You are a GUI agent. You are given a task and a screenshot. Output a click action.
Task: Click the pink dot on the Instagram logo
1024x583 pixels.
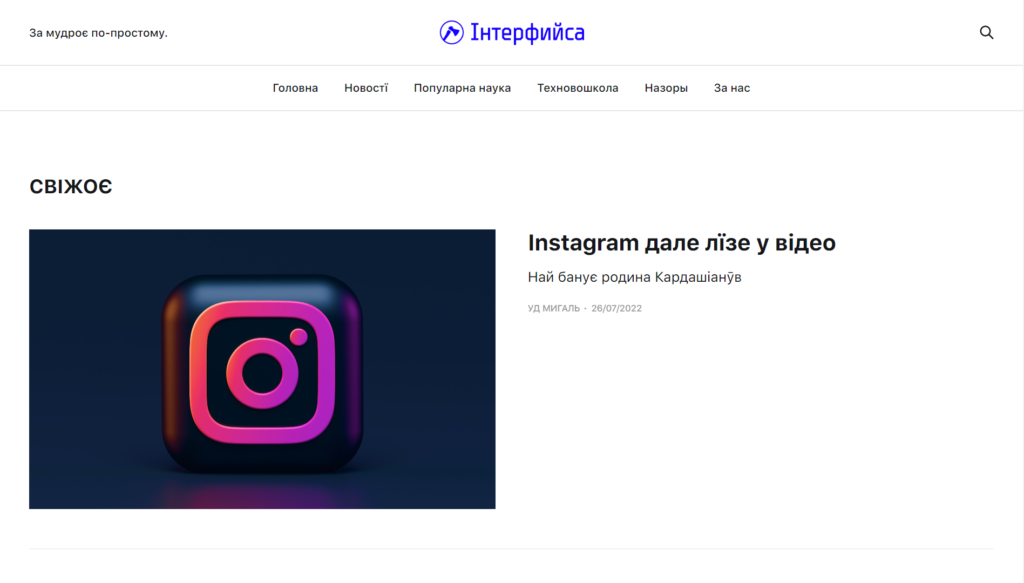pyautogui.click(x=298, y=337)
